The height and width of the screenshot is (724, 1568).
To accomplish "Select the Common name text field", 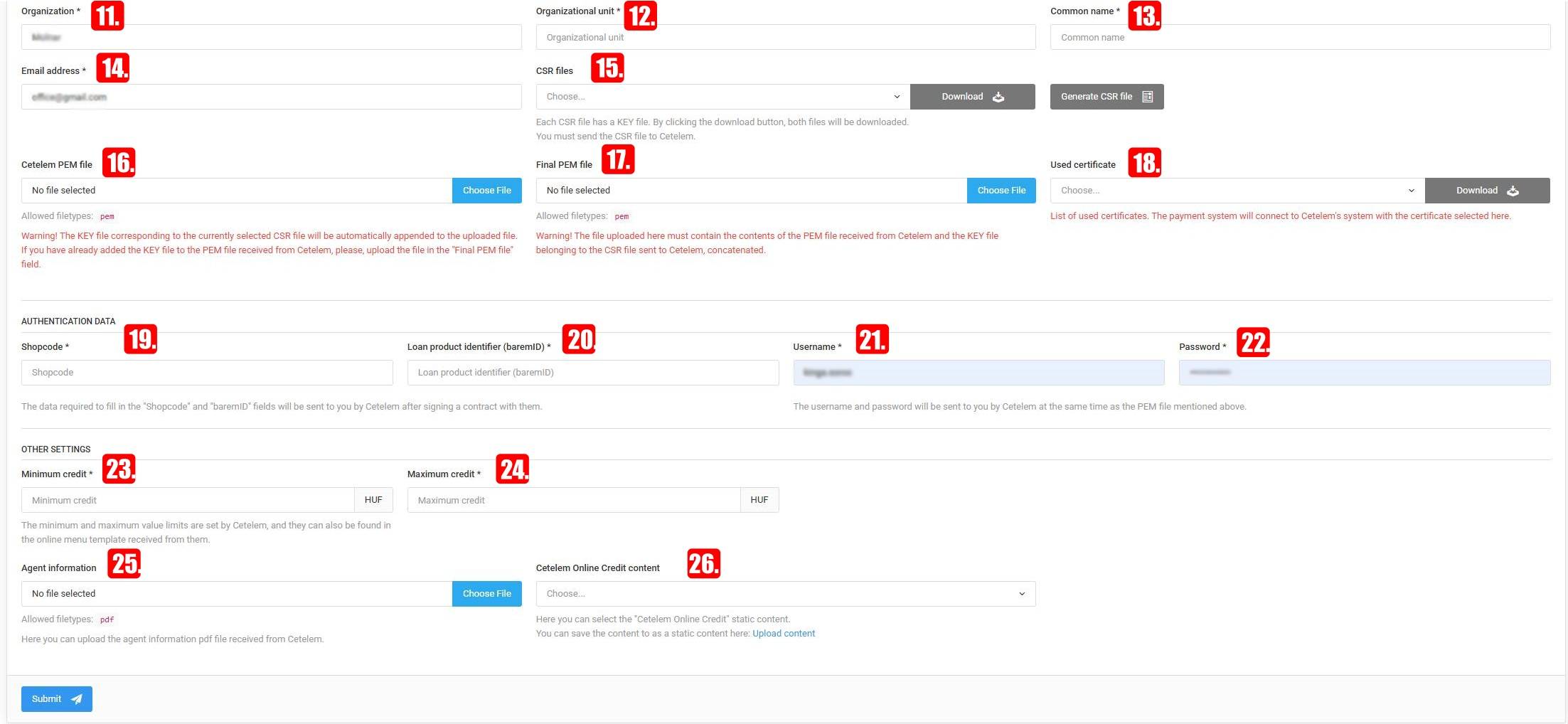I will coord(1299,37).
